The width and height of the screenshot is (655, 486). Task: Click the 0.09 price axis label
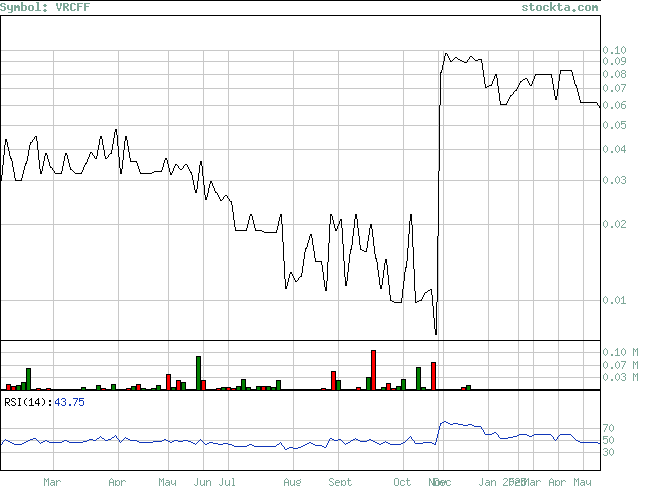tap(614, 61)
